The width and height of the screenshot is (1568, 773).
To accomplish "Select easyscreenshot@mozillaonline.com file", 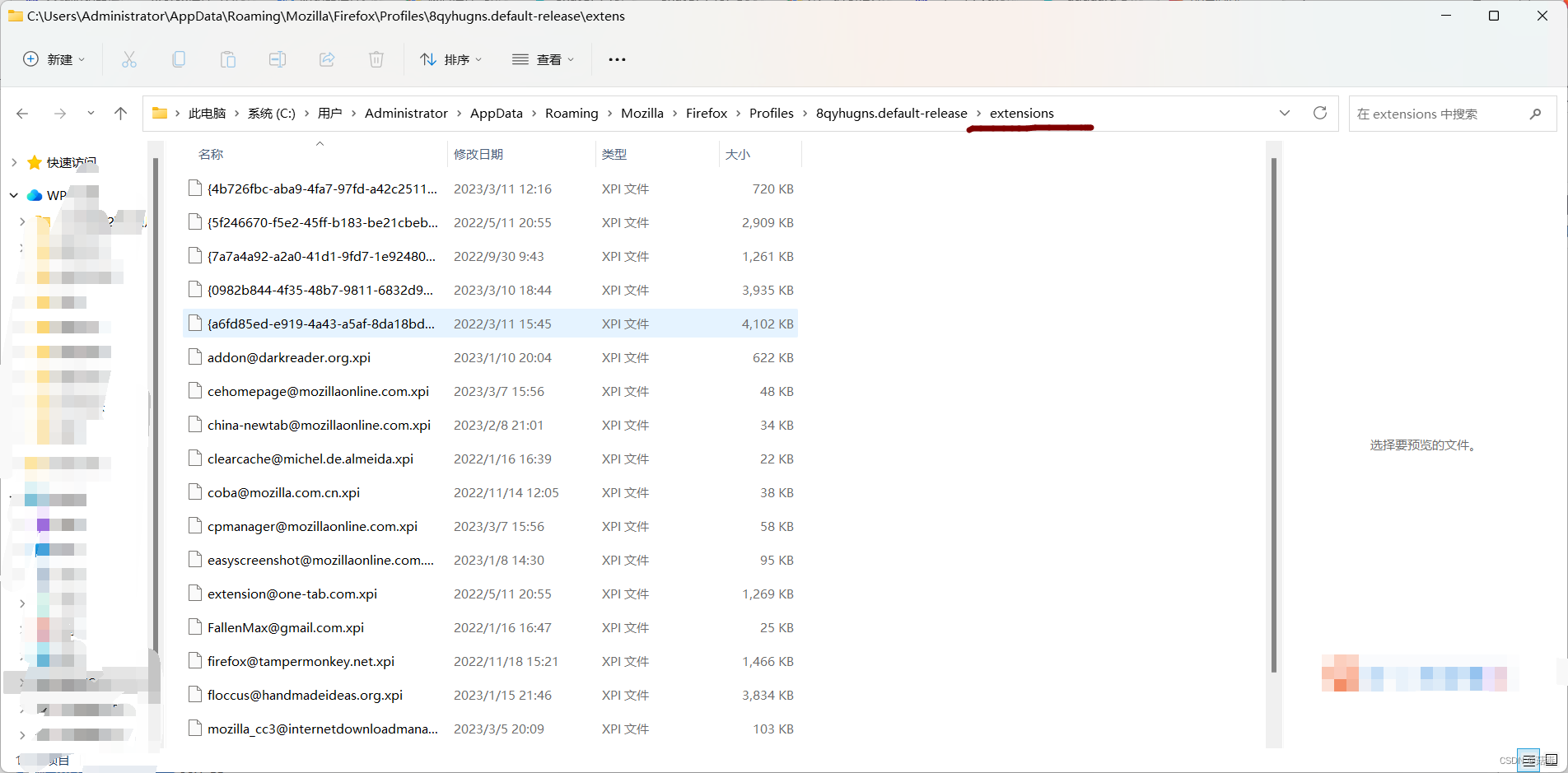I will pyautogui.click(x=490, y=560).
